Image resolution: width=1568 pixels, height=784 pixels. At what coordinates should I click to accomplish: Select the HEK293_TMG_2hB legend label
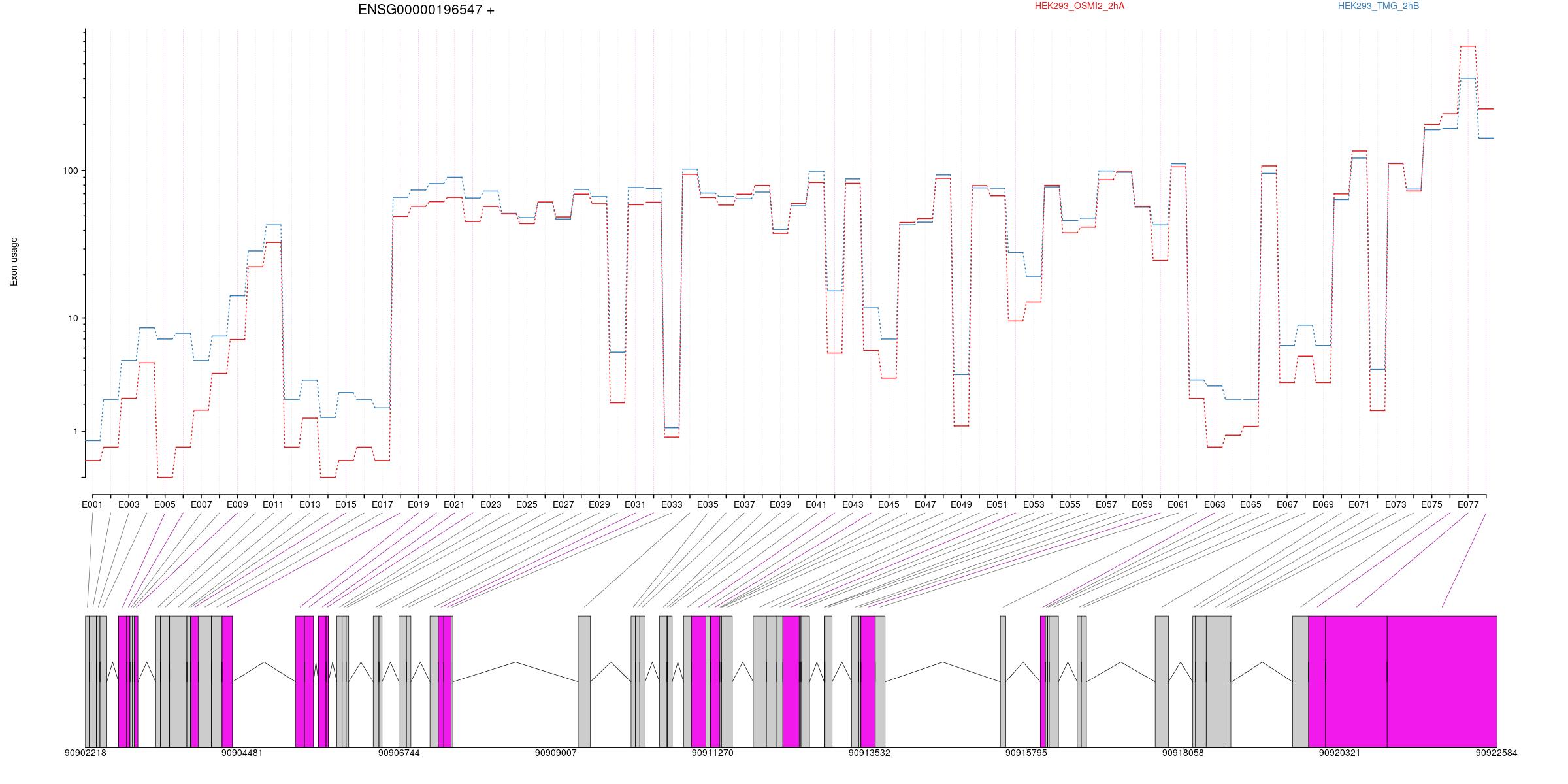click(x=1379, y=6)
